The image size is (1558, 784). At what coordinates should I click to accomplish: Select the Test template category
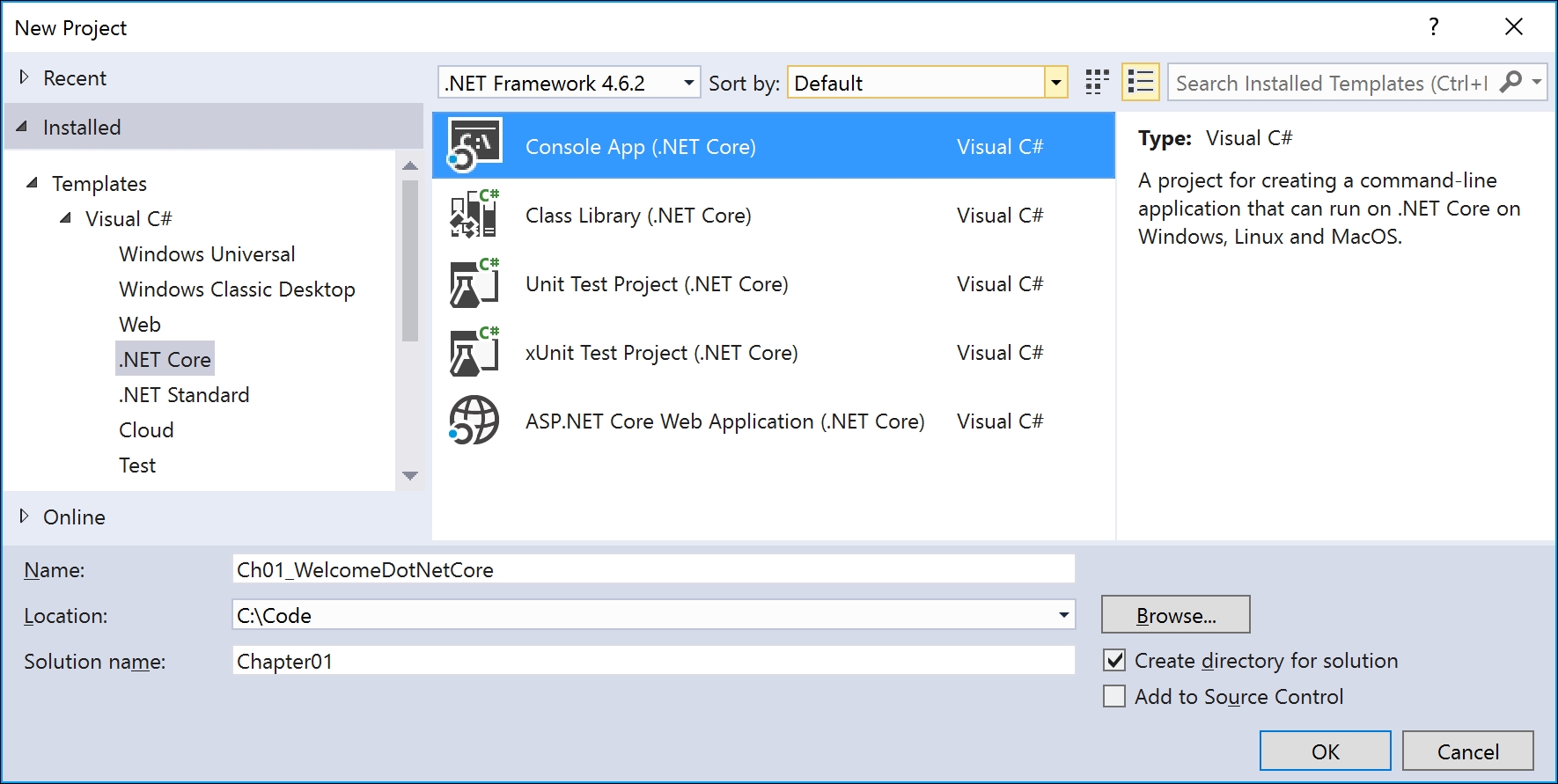pos(137,465)
